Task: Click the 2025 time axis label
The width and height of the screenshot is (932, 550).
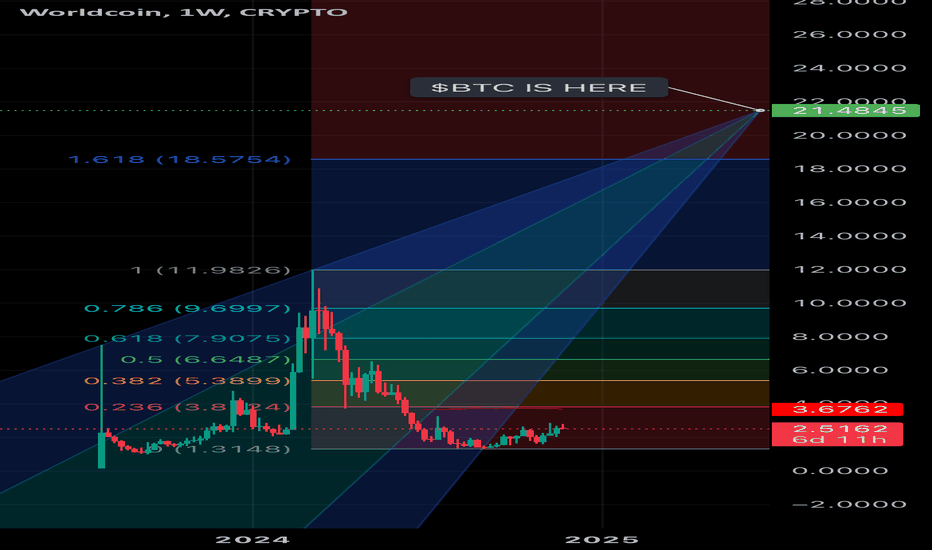Action: (602, 540)
